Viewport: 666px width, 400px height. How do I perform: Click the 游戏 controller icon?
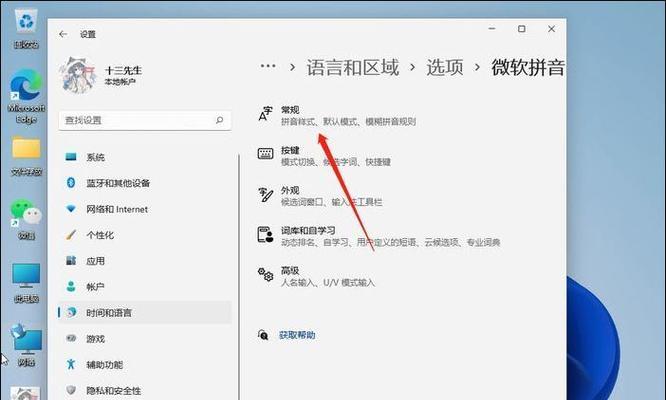(71, 338)
